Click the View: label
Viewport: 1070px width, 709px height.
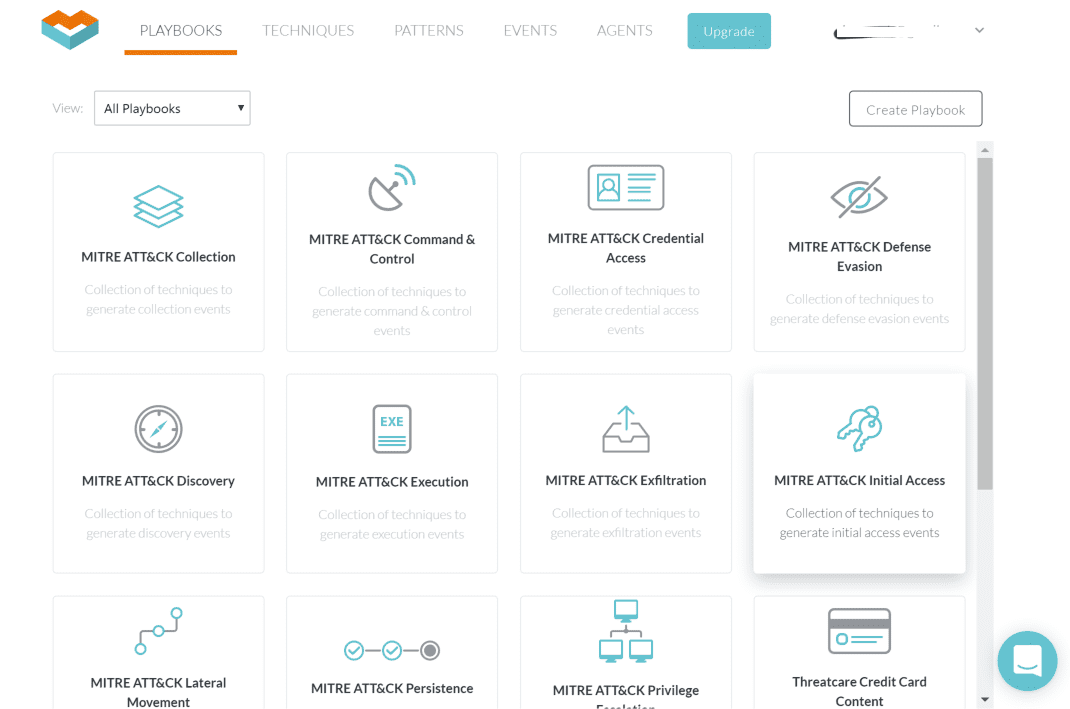coord(68,108)
